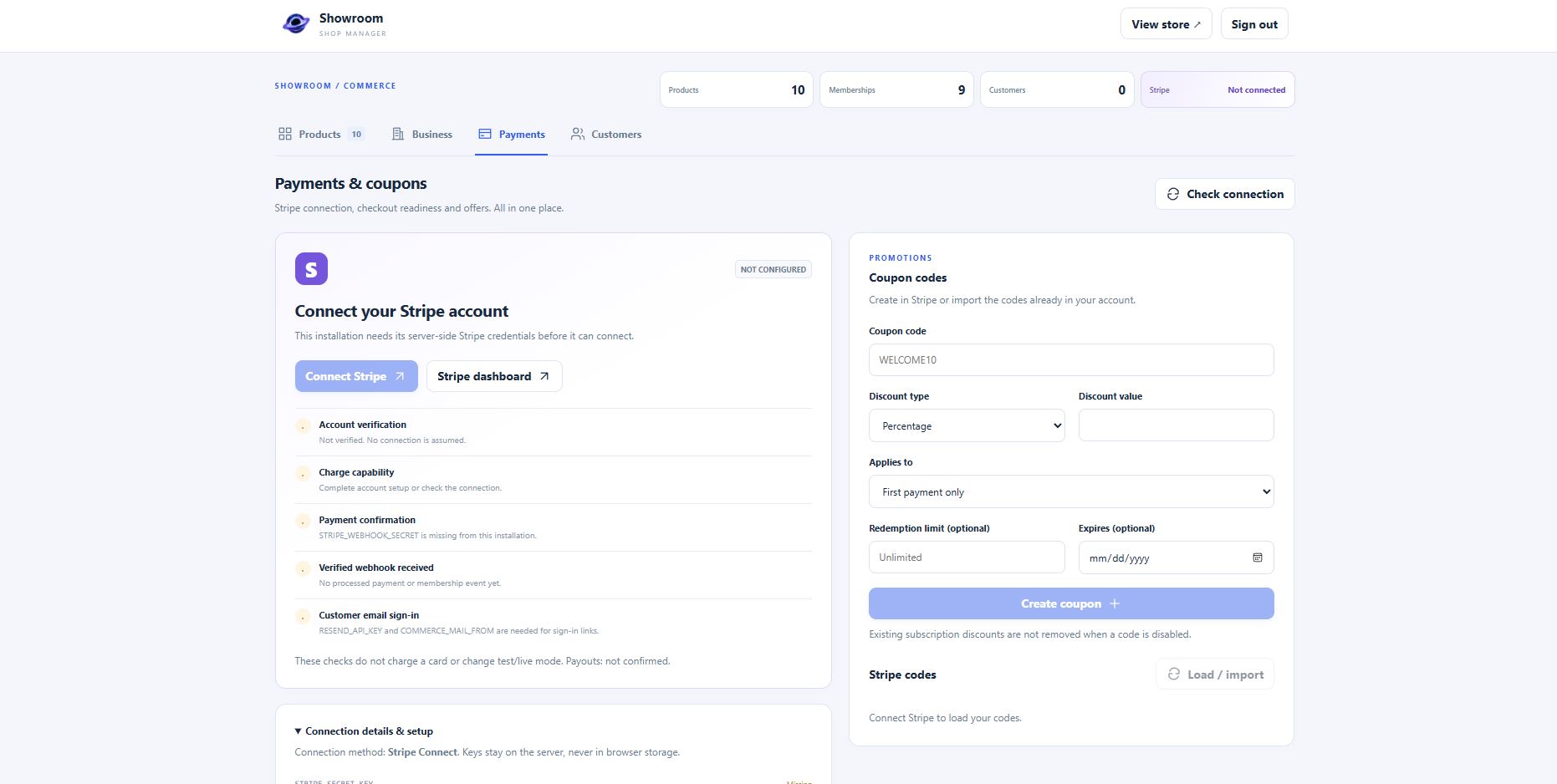Click the Customers count stat card
The width and height of the screenshot is (1557, 784).
coord(1057,89)
